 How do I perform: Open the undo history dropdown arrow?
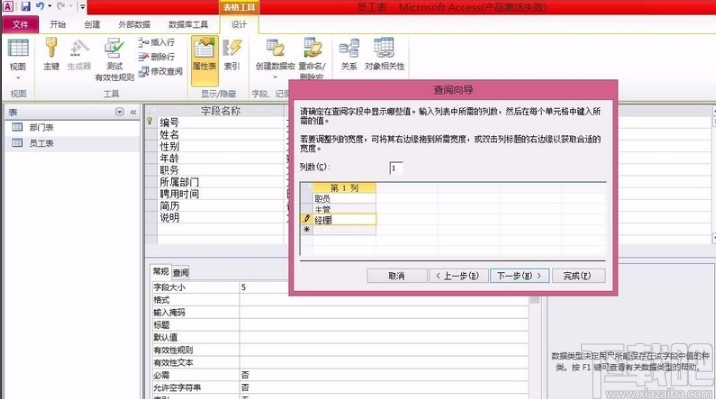(50, 6)
